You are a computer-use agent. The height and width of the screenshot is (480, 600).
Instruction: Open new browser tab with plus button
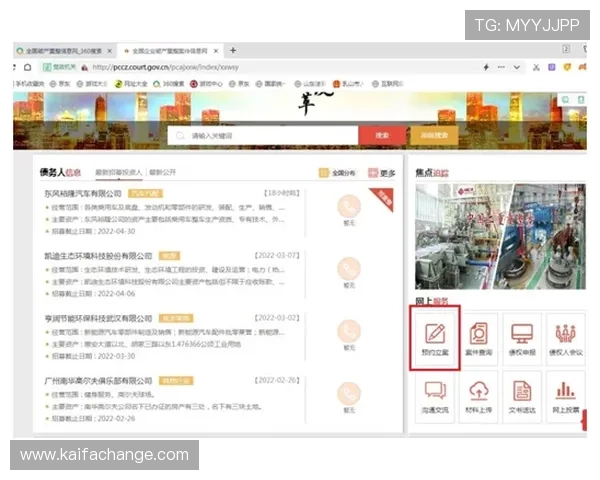(x=233, y=50)
